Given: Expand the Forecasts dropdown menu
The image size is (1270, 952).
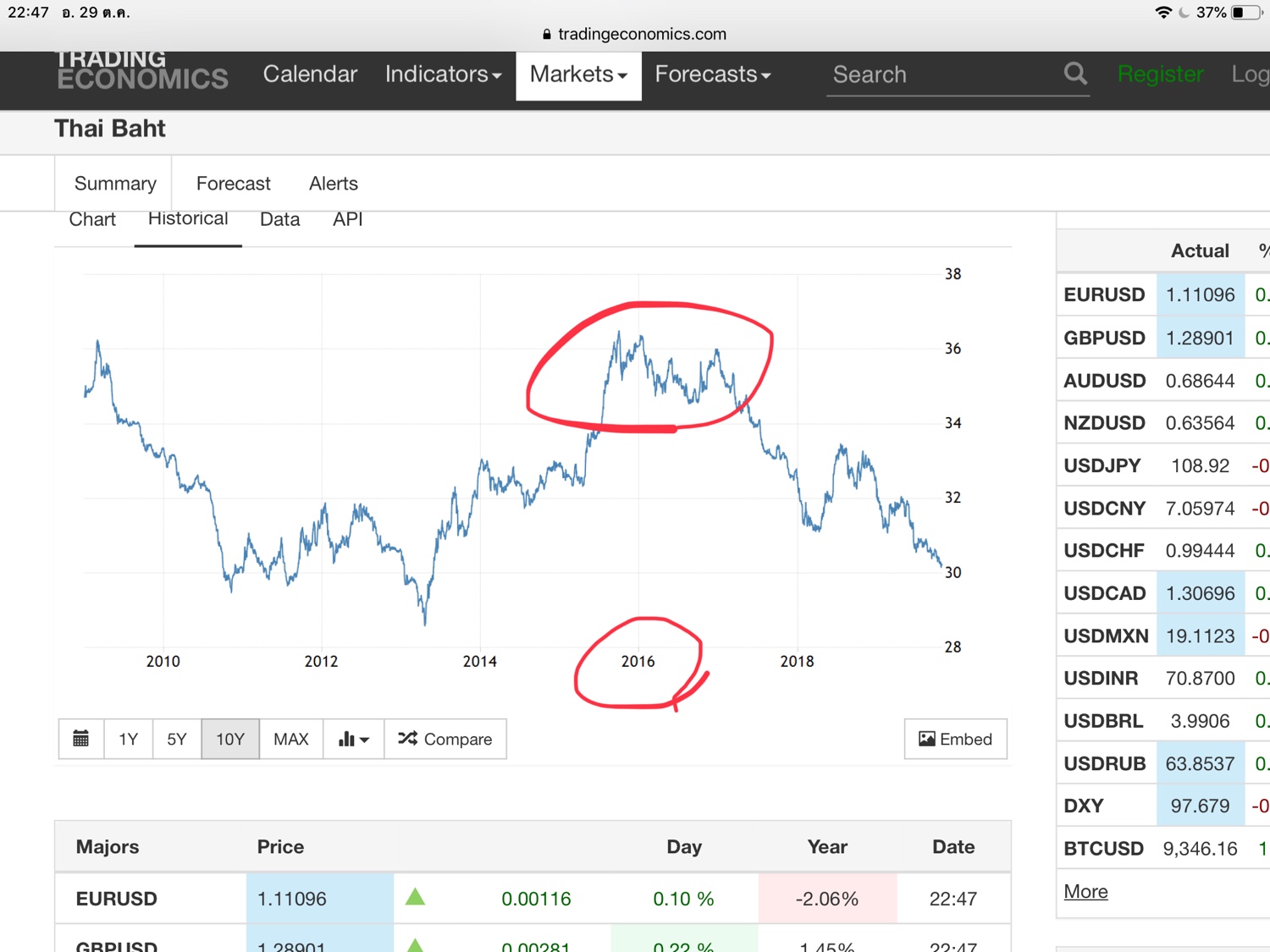Looking at the screenshot, I should pyautogui.click(x=712, y=74).
